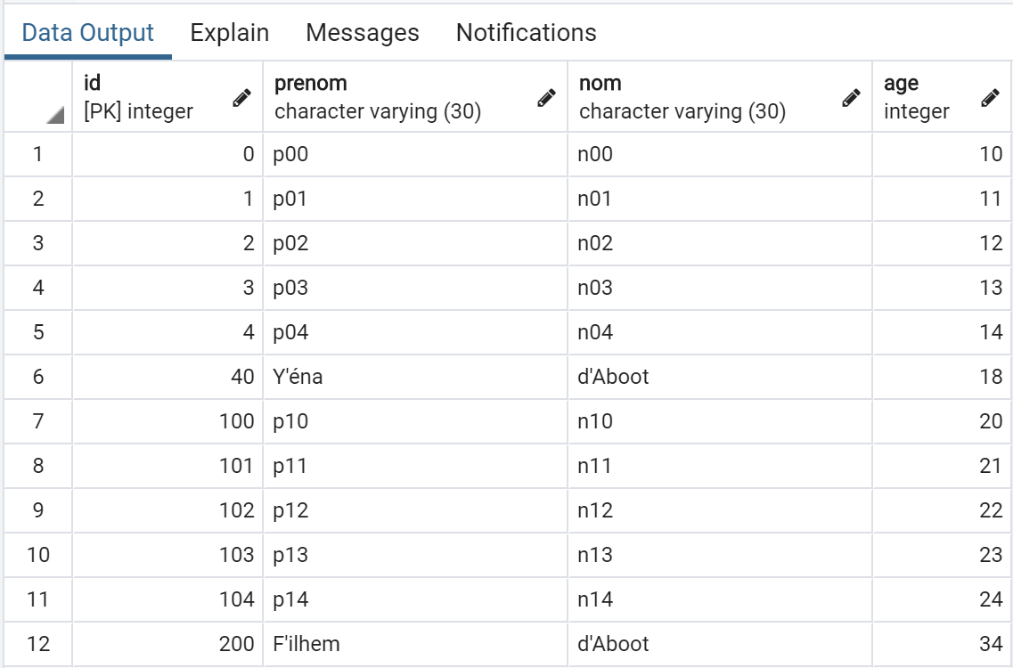Open the Explain tab

click(x=229, y=33)
